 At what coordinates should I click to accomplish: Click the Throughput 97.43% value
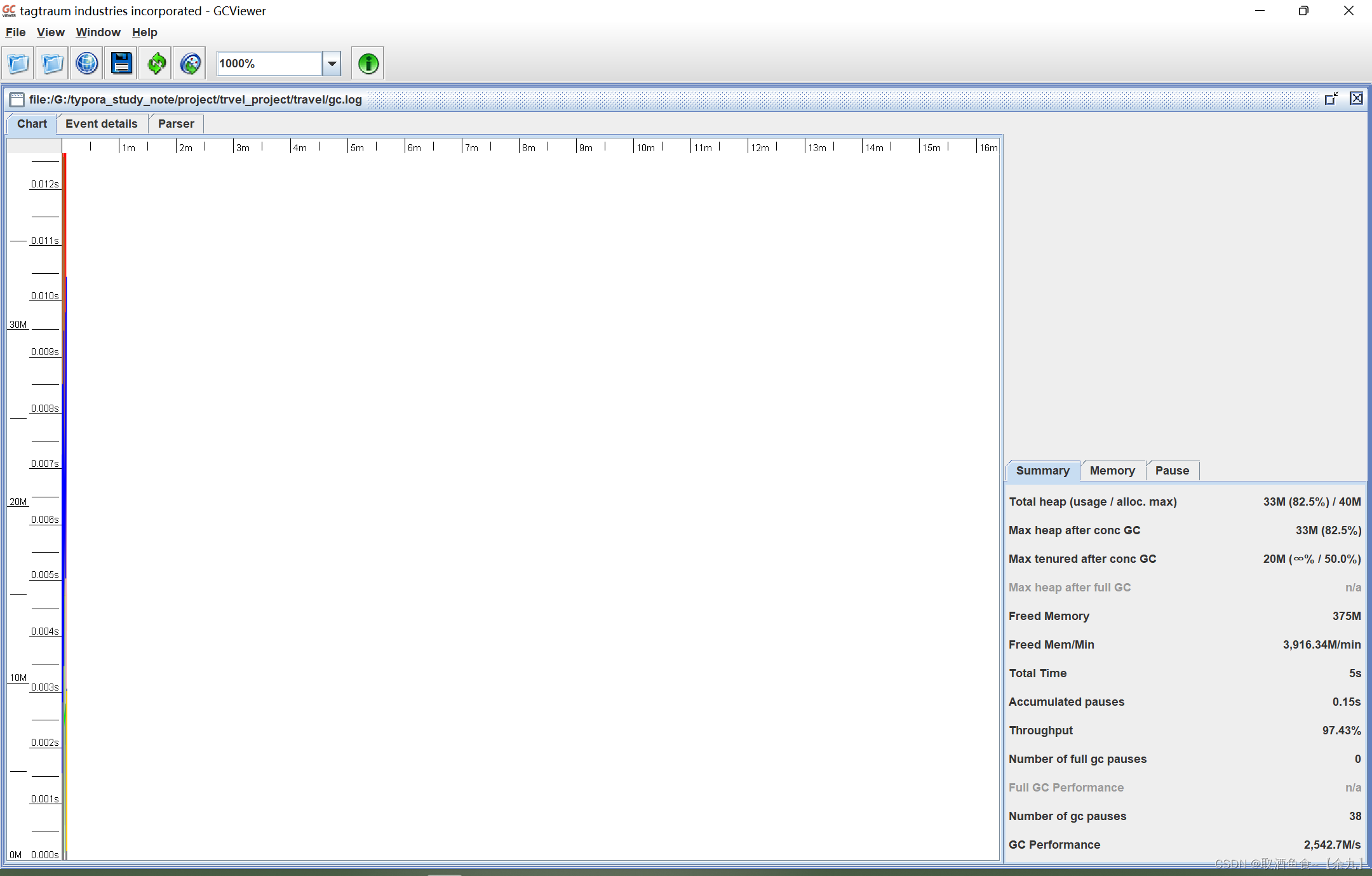pyautogui.click(x=1342, y=731)
